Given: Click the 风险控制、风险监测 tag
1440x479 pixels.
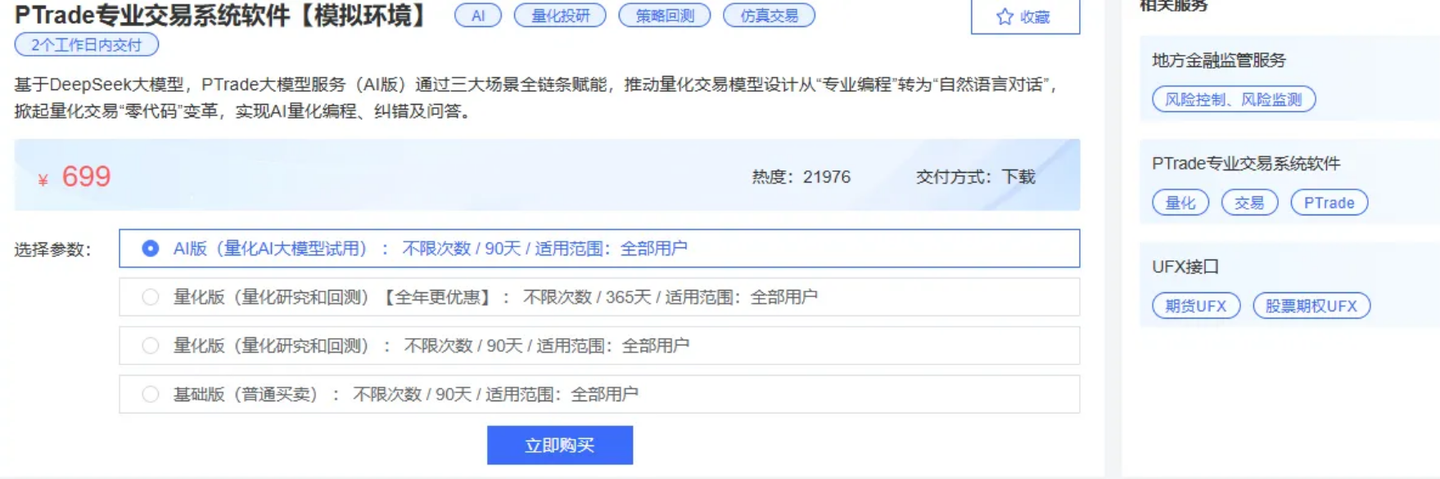Looking at the screenshot, I should pyautogui.click(x=1233, y=99).
